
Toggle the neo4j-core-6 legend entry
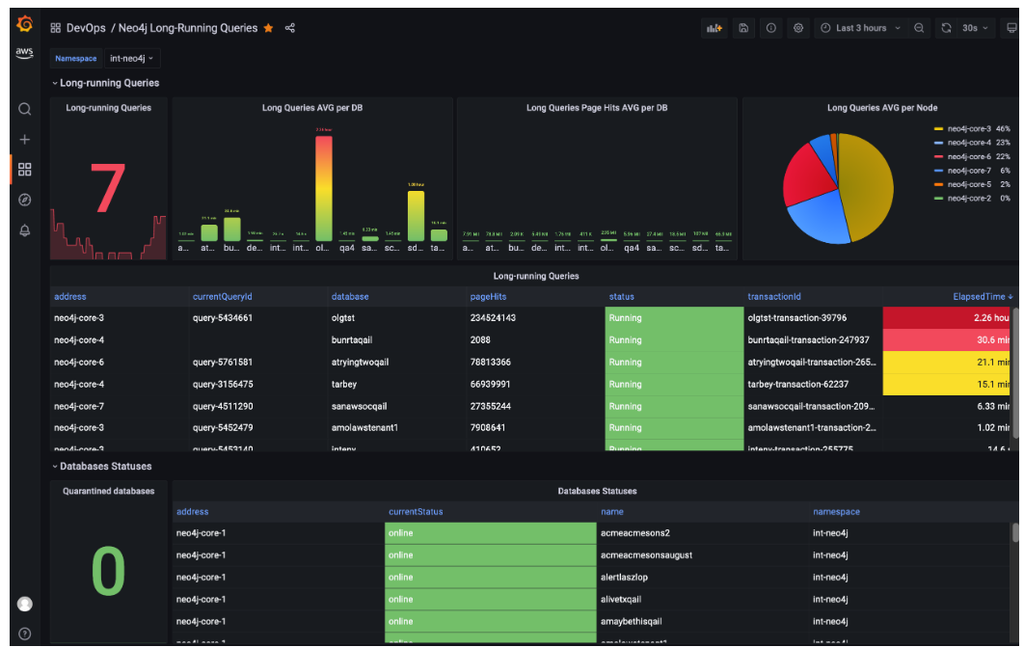click(x=969, y=157)
